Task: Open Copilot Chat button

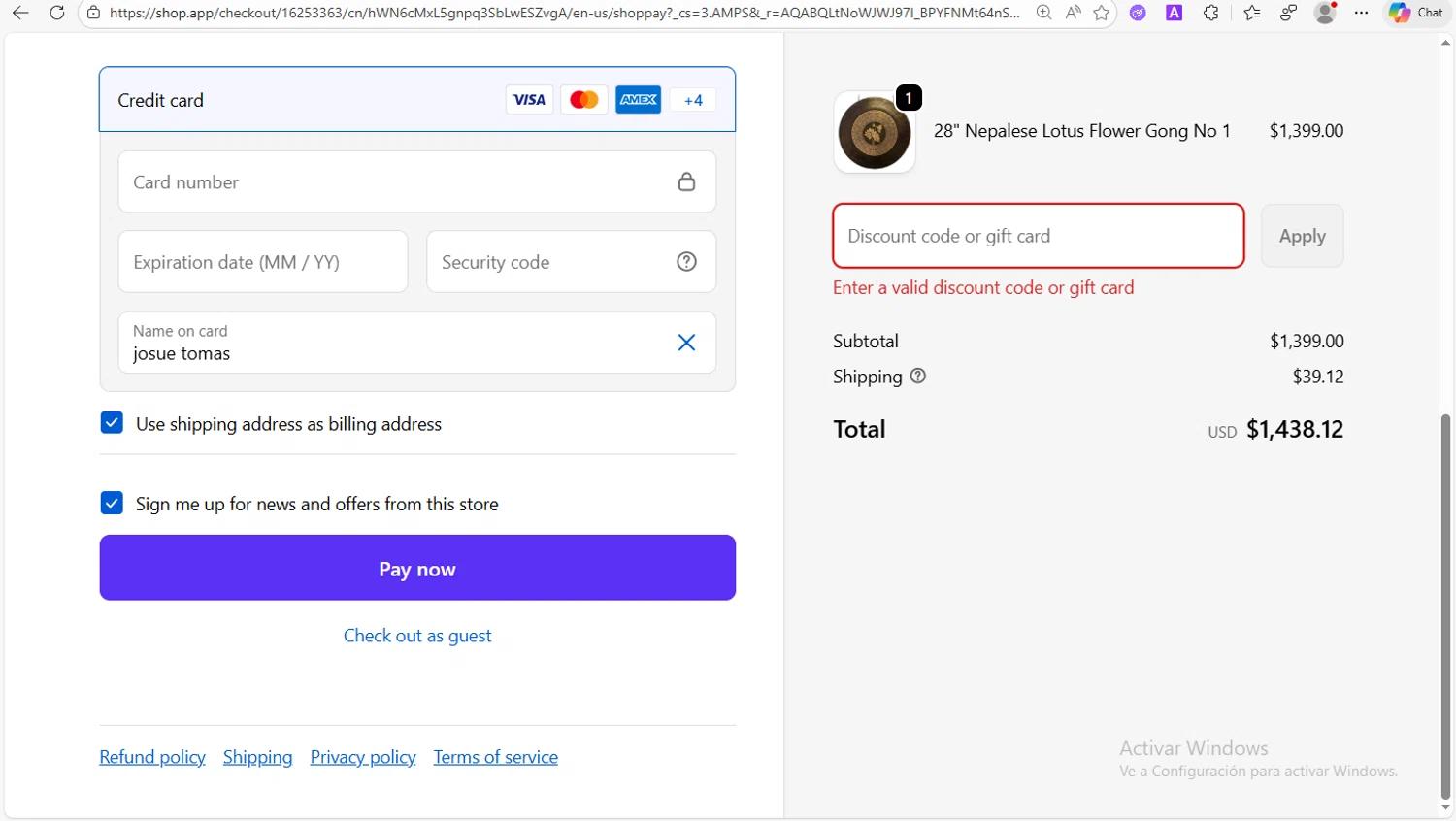Action: (1416, 13)
